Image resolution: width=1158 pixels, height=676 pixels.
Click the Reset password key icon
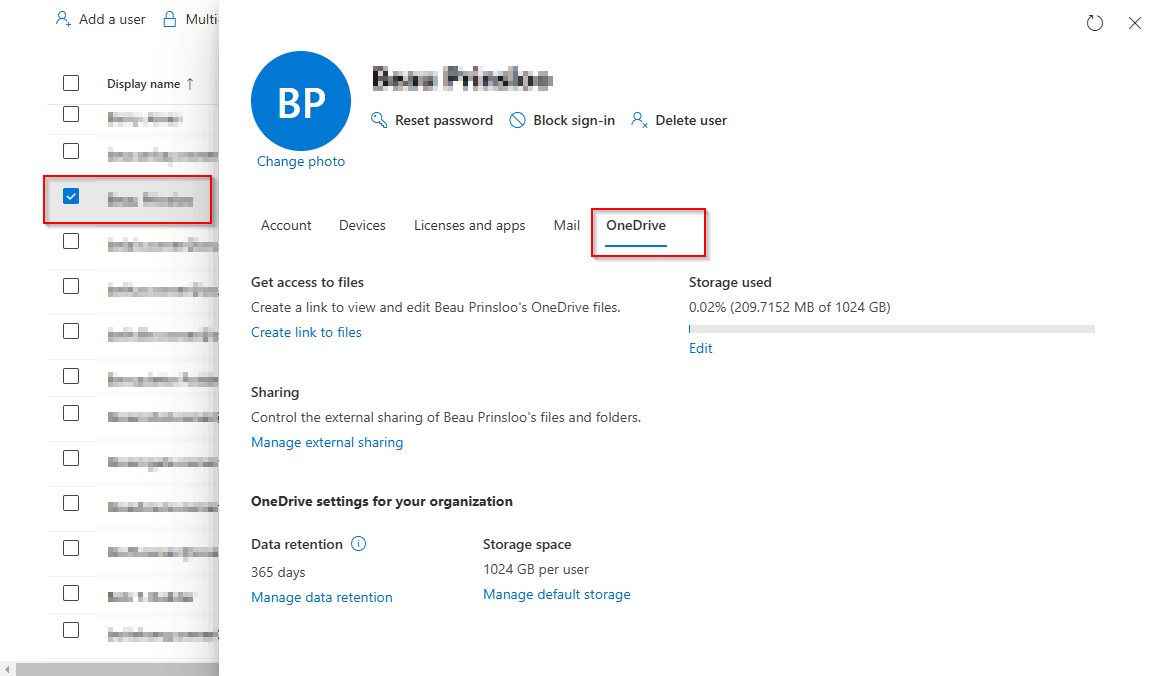click(x=378, y=119)
